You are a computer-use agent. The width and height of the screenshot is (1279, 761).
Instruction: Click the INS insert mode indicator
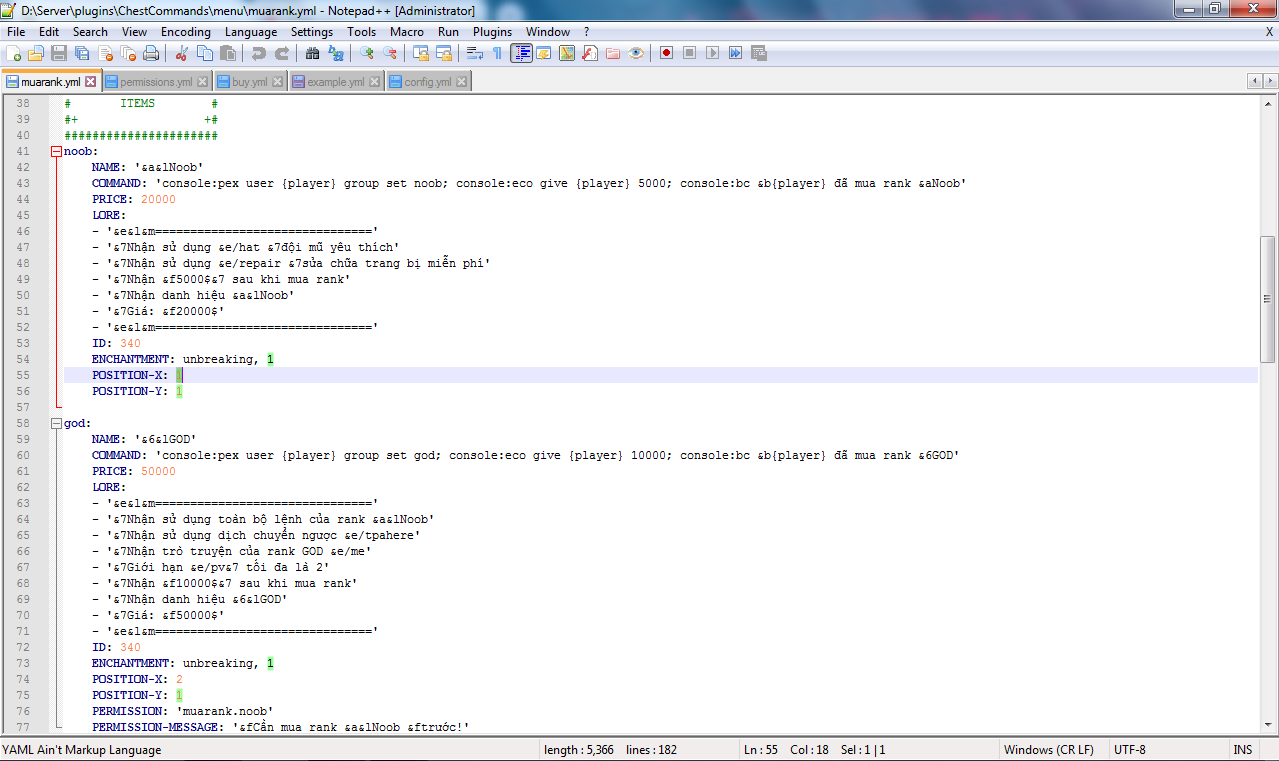coord(1242,750)
